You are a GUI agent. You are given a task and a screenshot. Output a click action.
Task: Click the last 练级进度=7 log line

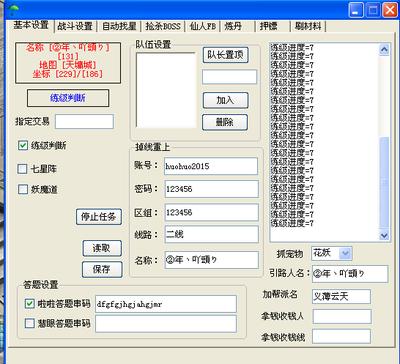pyautogui.click(x=292, y=223)
